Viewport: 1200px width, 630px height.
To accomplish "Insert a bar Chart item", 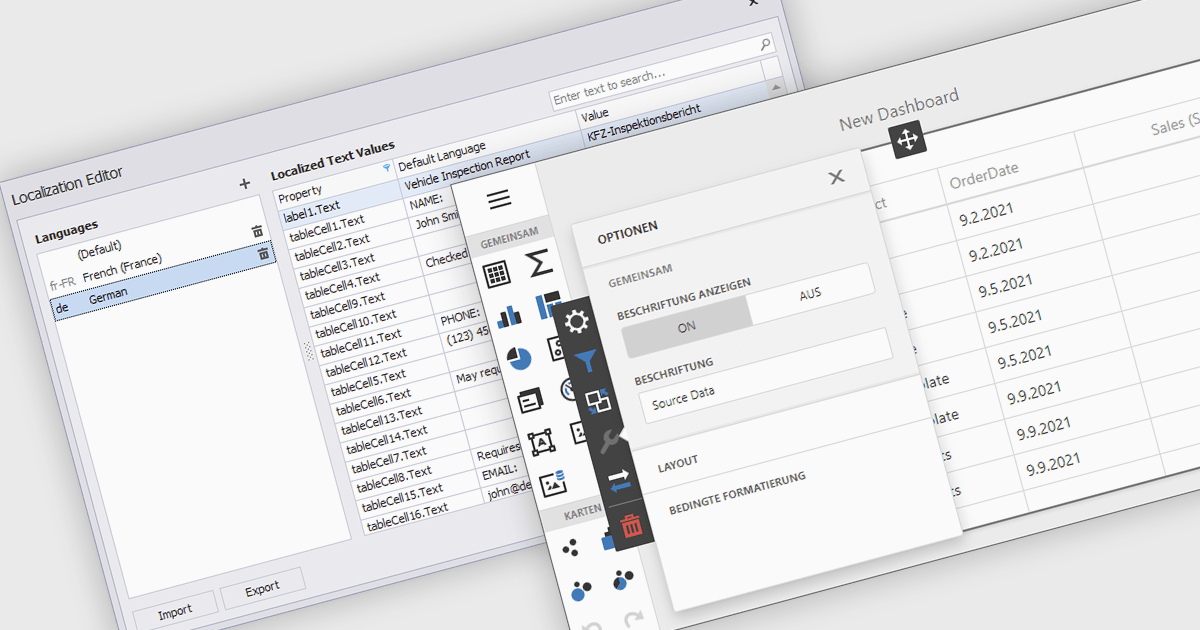I will [510, 315].
